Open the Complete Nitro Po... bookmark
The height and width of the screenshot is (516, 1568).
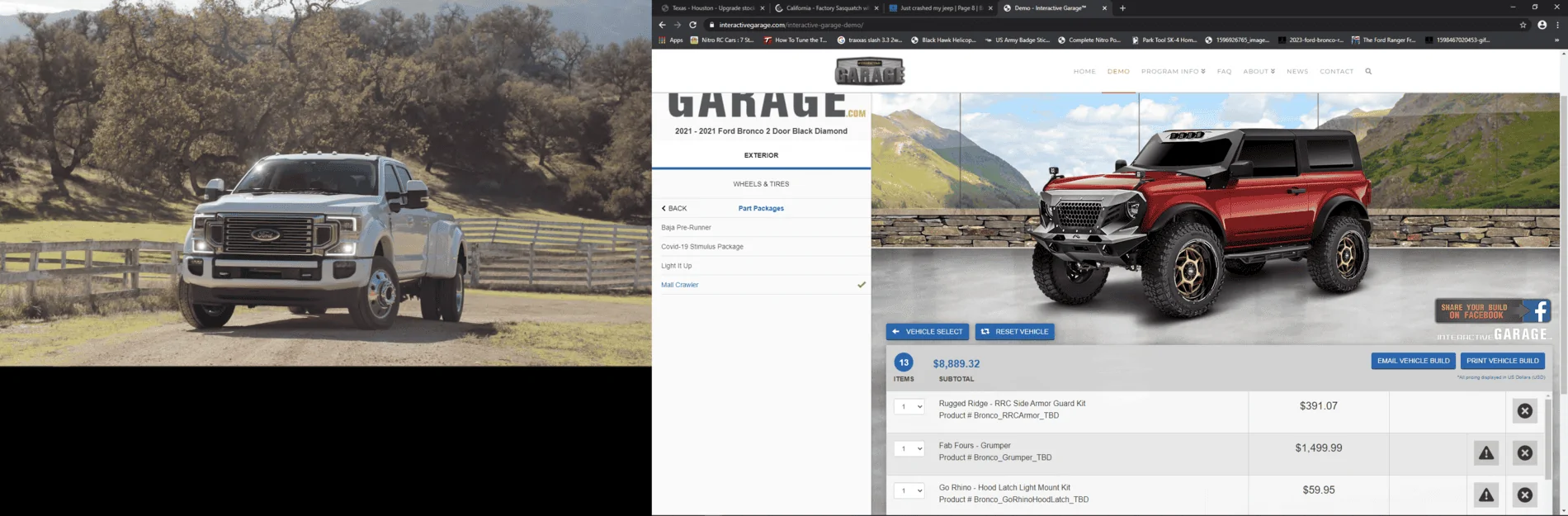(x=1089, y=40)
